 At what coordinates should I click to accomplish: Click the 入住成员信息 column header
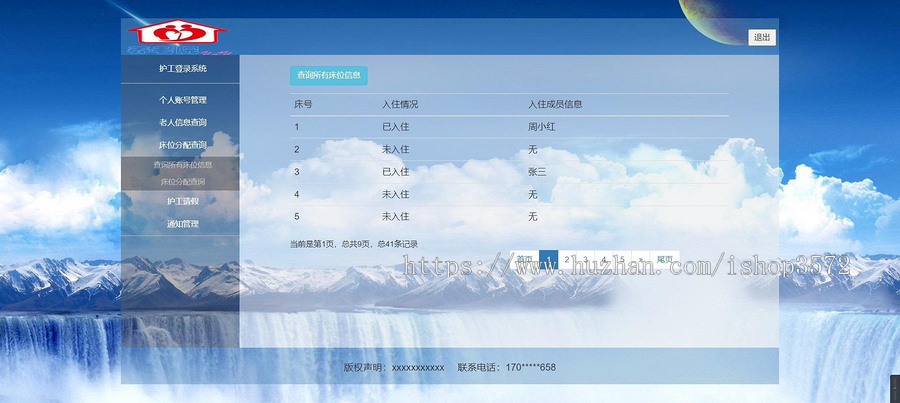pyautogui.click(x=555, y=104)
